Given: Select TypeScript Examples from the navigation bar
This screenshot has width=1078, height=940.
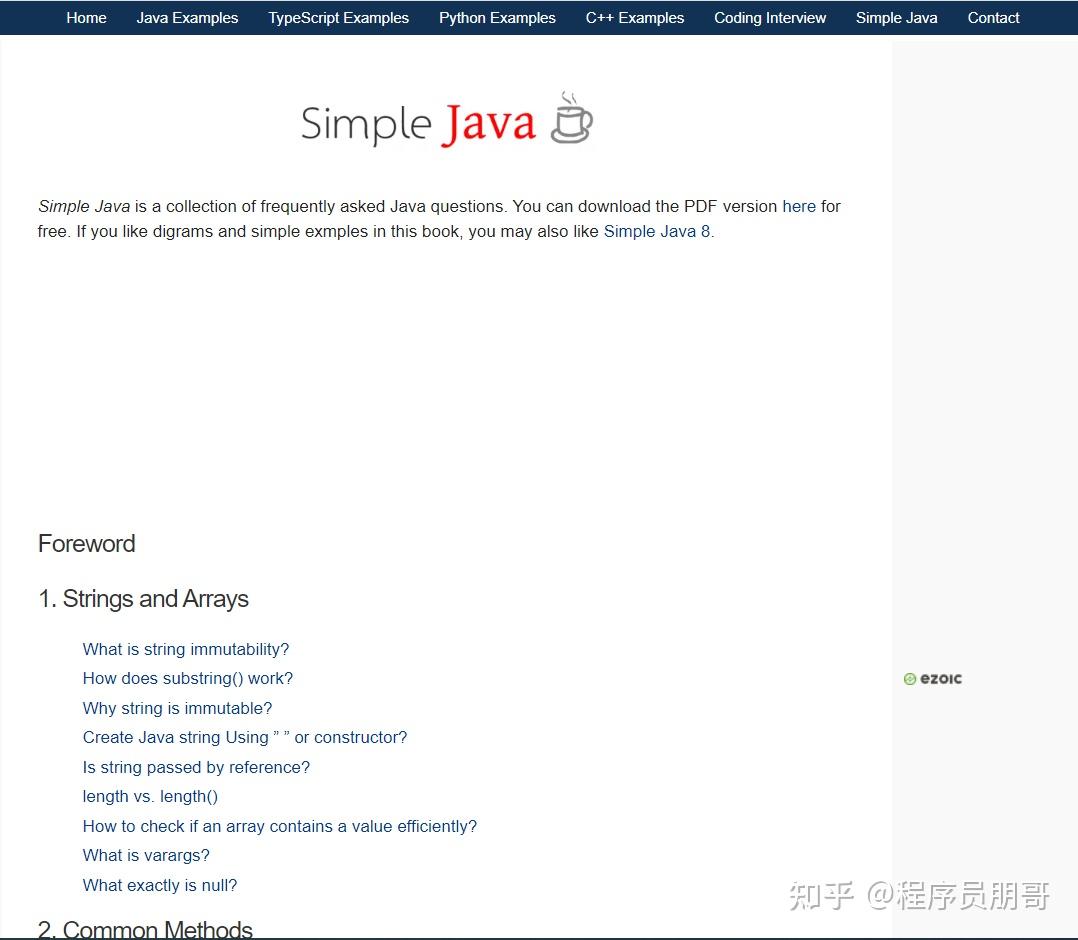Looking at the screenshot, I should 338,17.
